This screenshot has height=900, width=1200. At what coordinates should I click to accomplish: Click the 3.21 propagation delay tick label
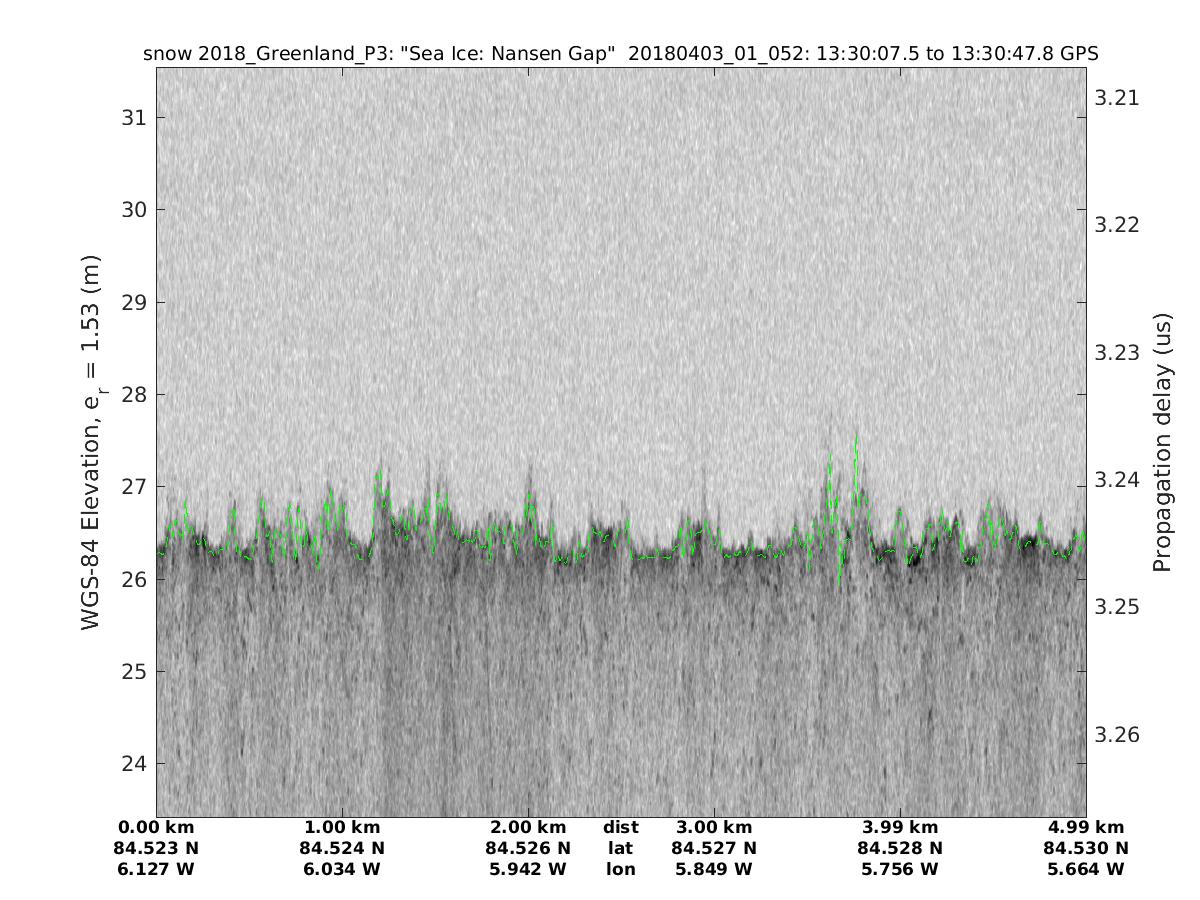1117,98
